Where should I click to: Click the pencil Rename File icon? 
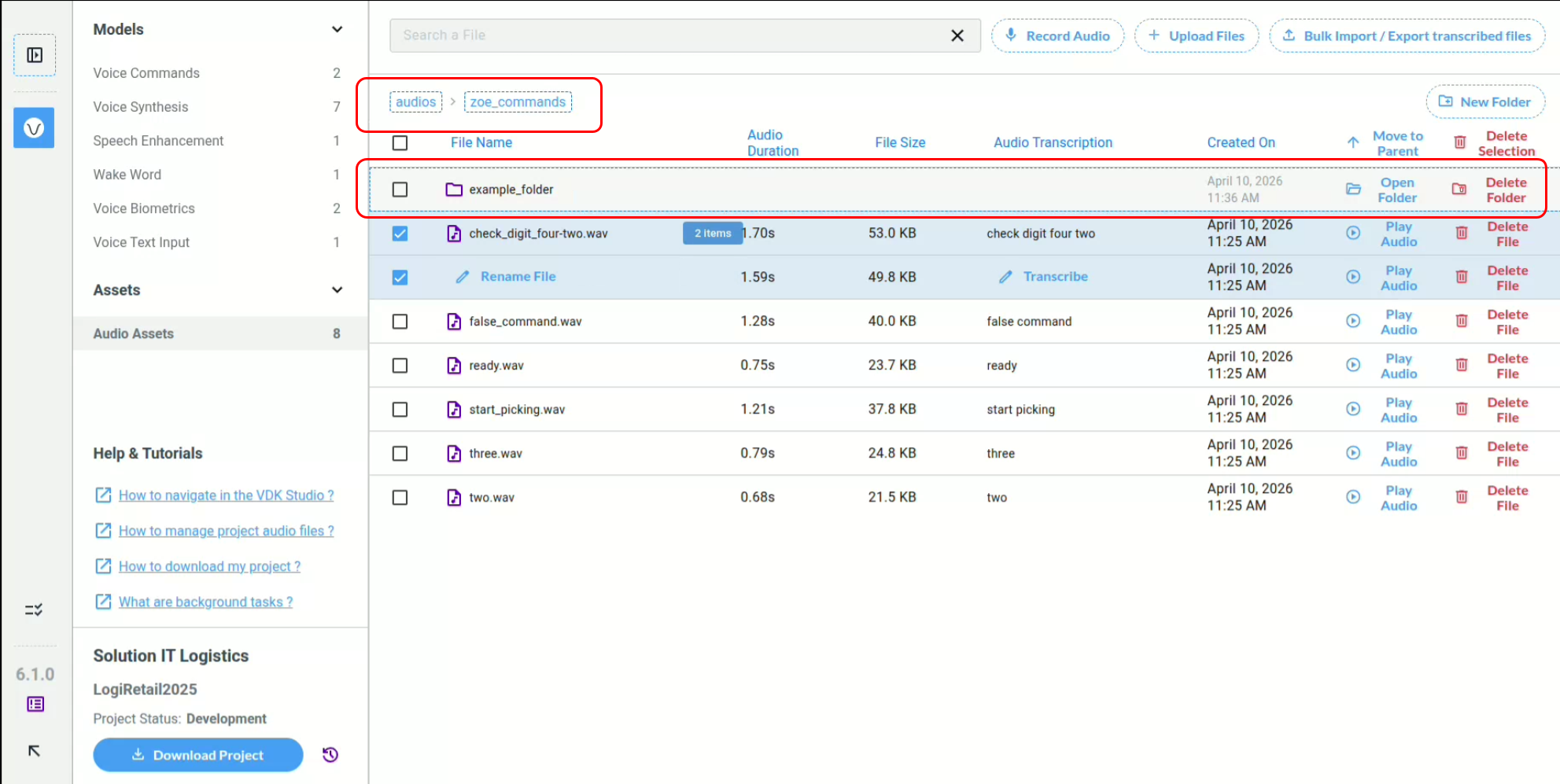coord(463,277)
